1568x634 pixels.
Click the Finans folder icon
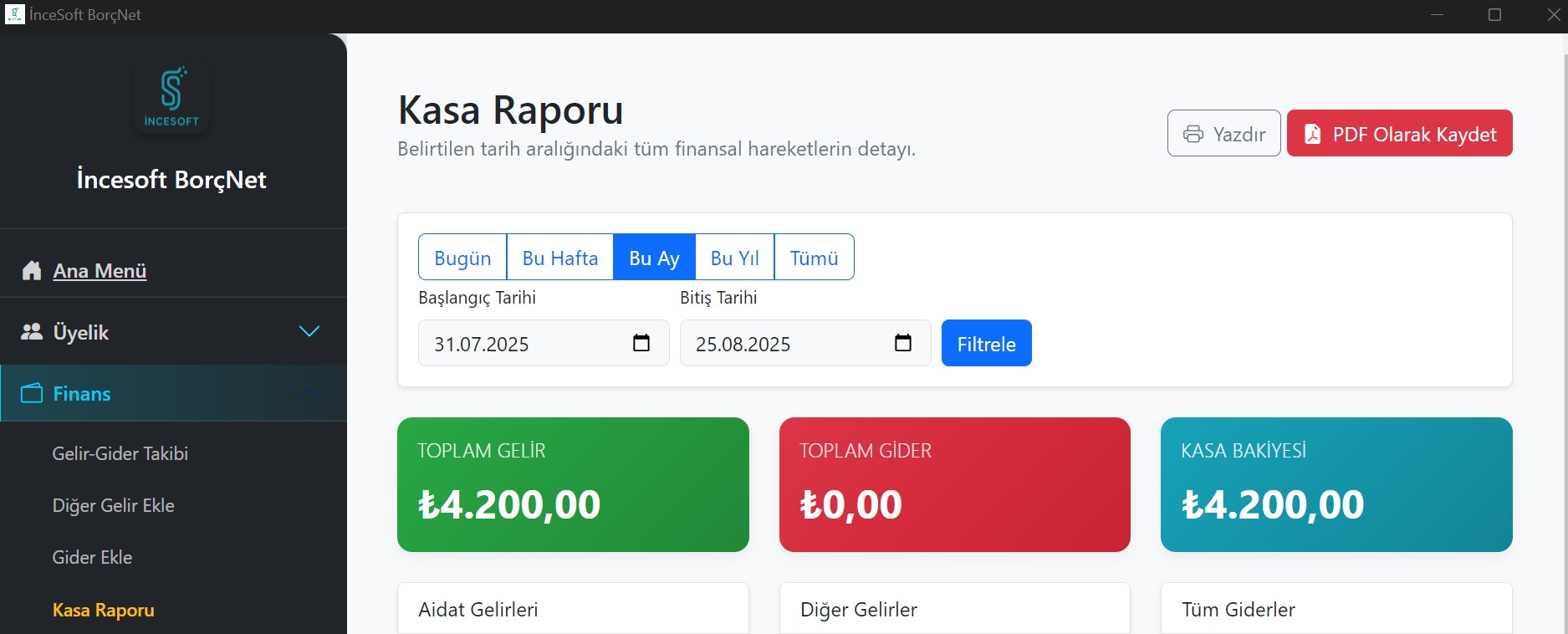[x=32, y=393]
